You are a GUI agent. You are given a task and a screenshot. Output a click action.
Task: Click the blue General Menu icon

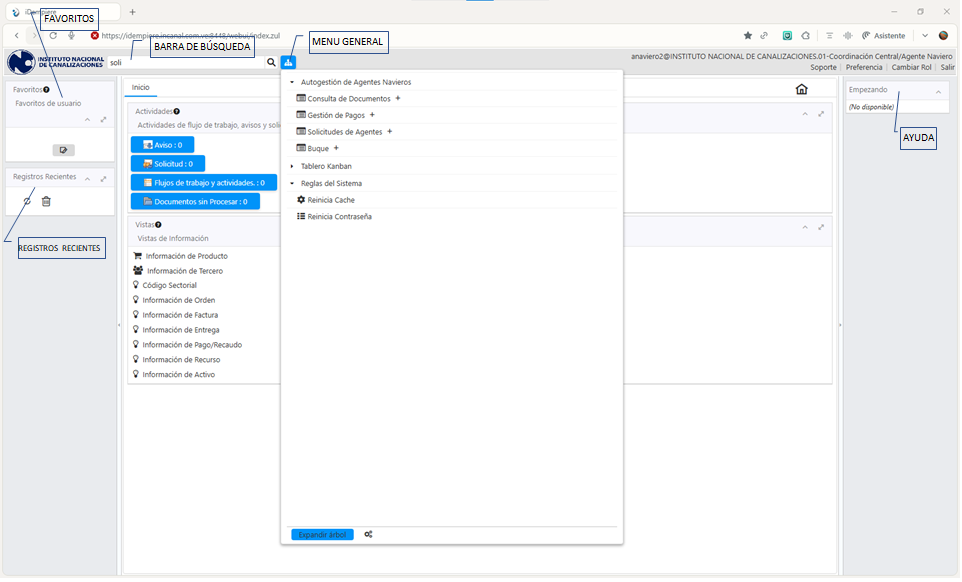[288, 62]
